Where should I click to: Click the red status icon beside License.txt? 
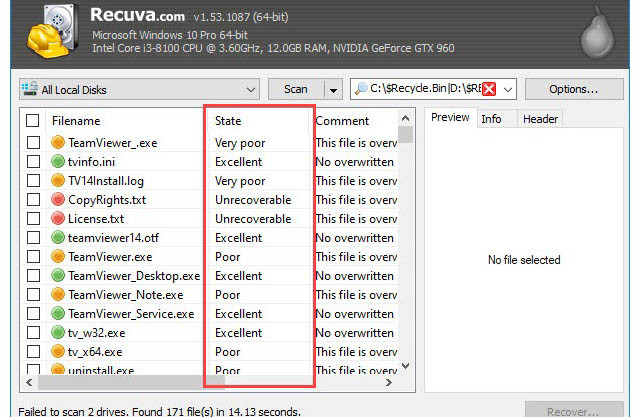(x=58, y=218)
